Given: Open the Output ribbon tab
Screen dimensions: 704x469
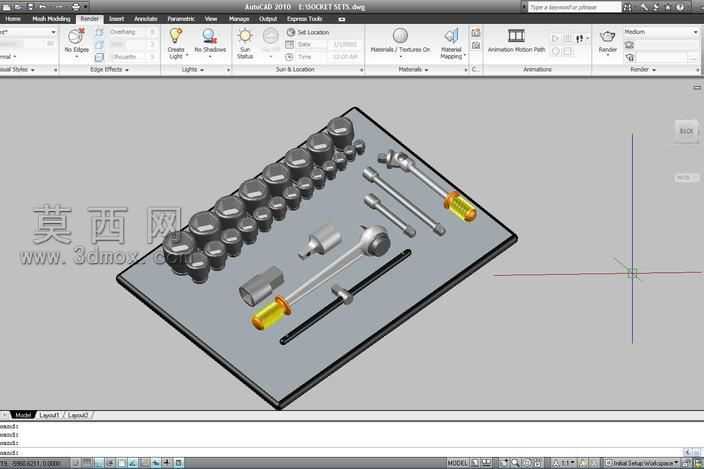Looking at the screenshot, I should tap(268, 19).
